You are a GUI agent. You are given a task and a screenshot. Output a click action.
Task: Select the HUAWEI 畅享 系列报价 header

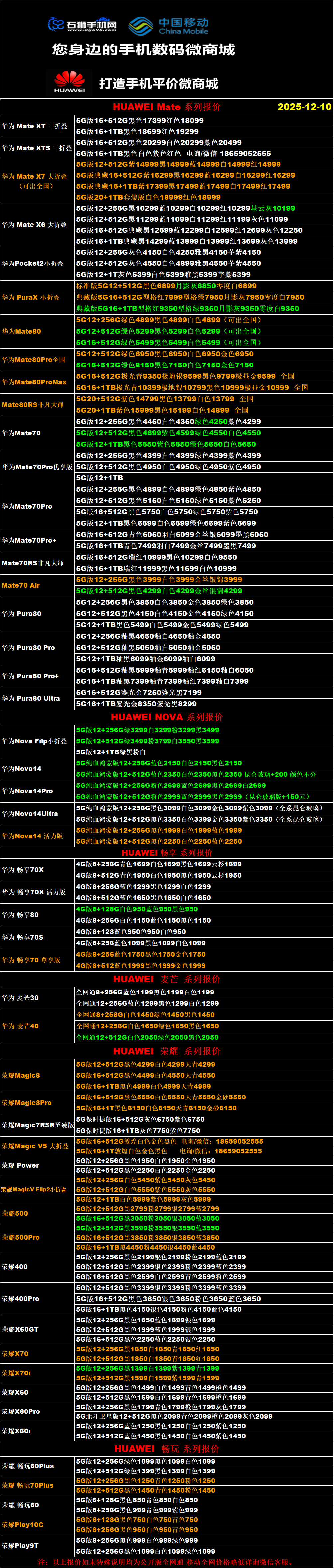(167, 853)
